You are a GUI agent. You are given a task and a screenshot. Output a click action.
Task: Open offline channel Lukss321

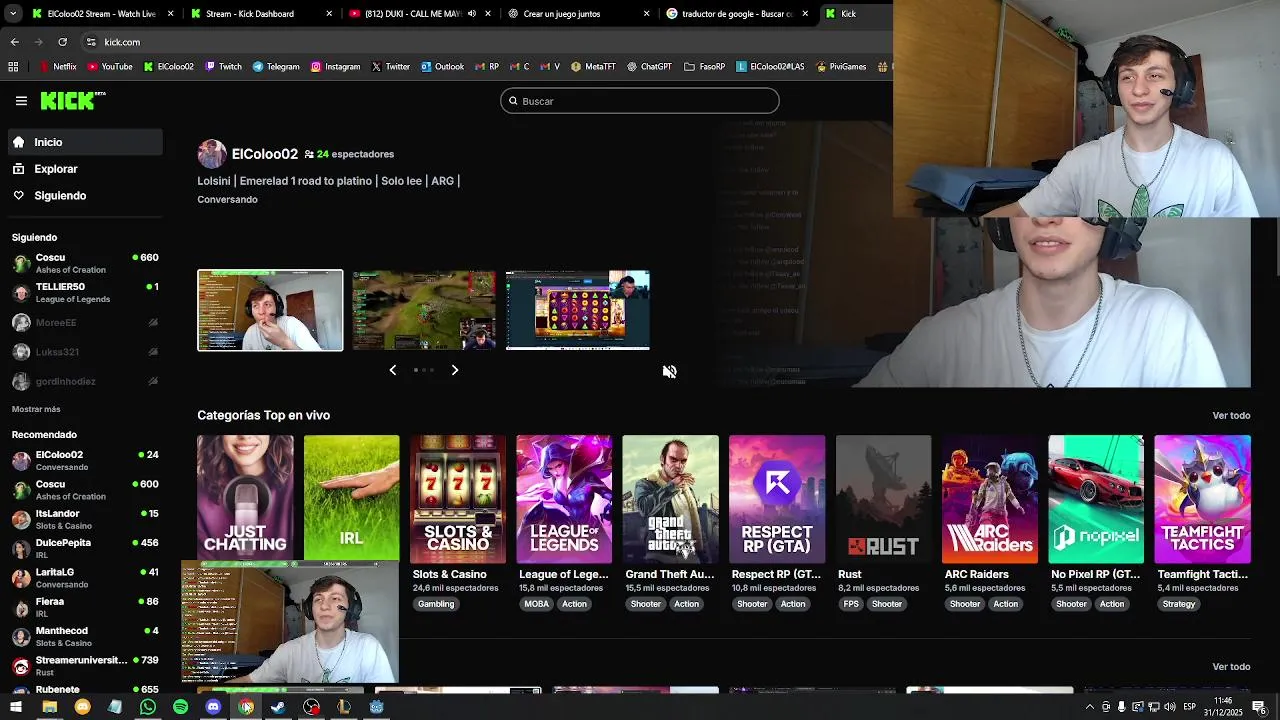tap(85, 352)
